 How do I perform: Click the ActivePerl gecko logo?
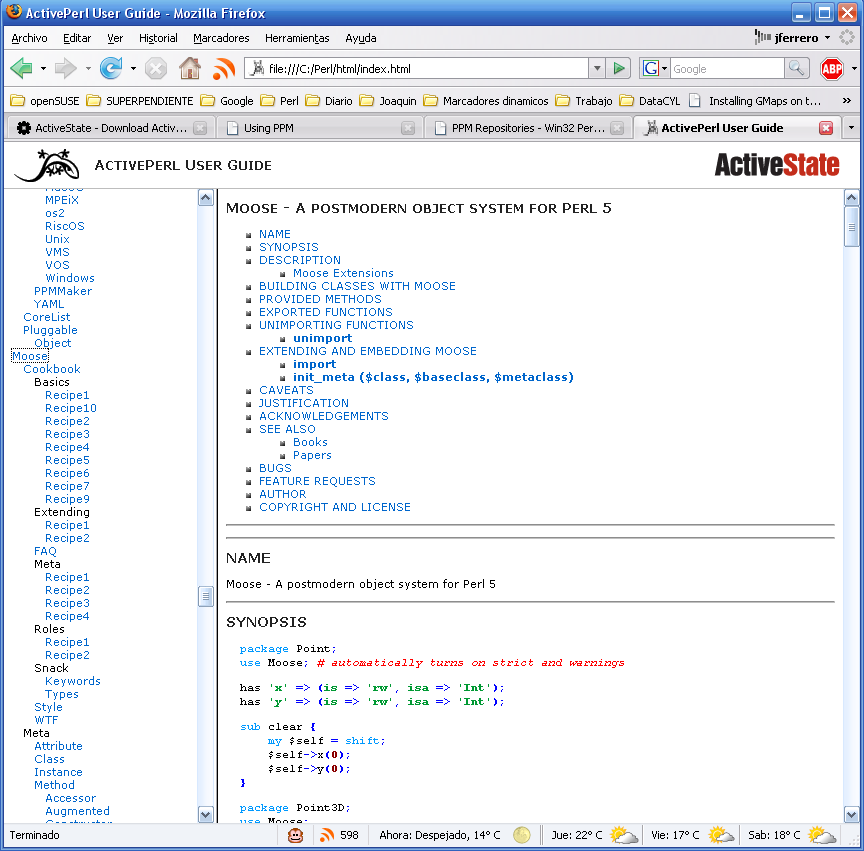(47, 165)
